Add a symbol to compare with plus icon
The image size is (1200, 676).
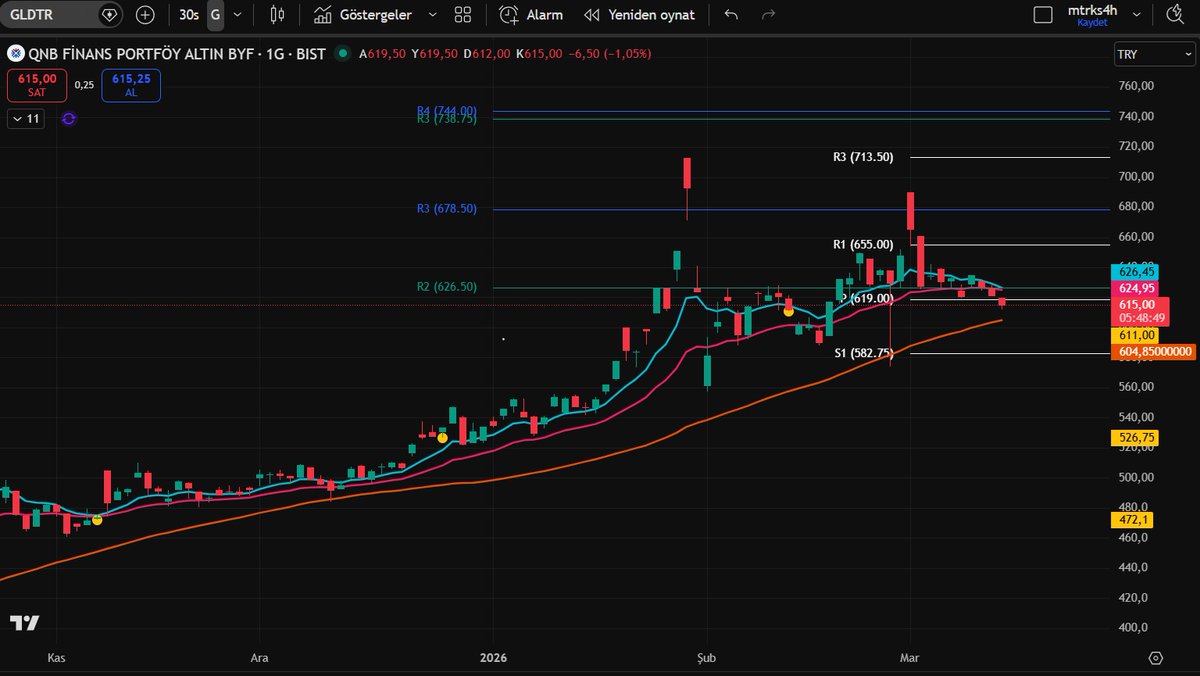pyautogui.click(x=145, y=15)
